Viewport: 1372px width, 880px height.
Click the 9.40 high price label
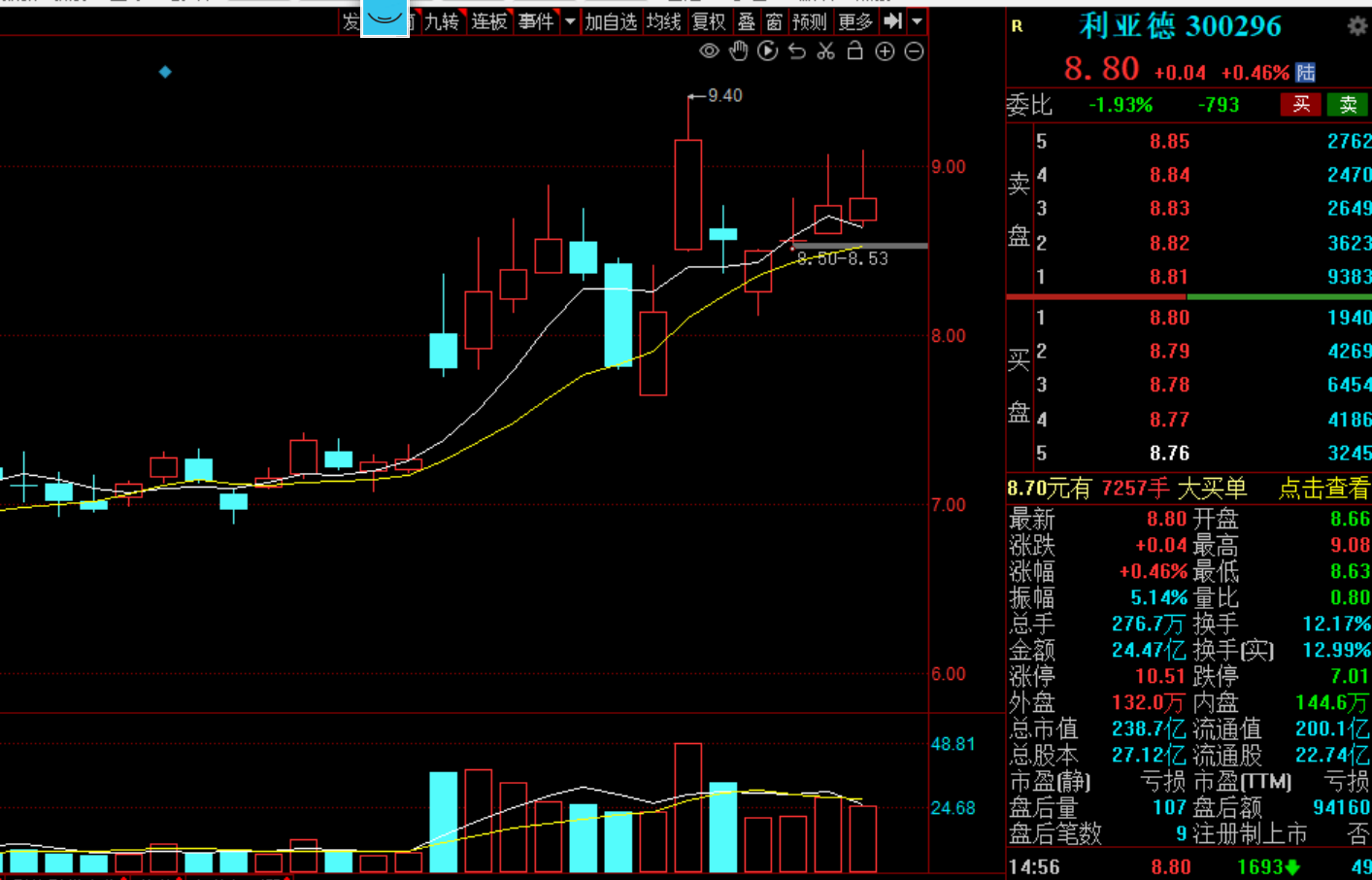coord(724,95)
